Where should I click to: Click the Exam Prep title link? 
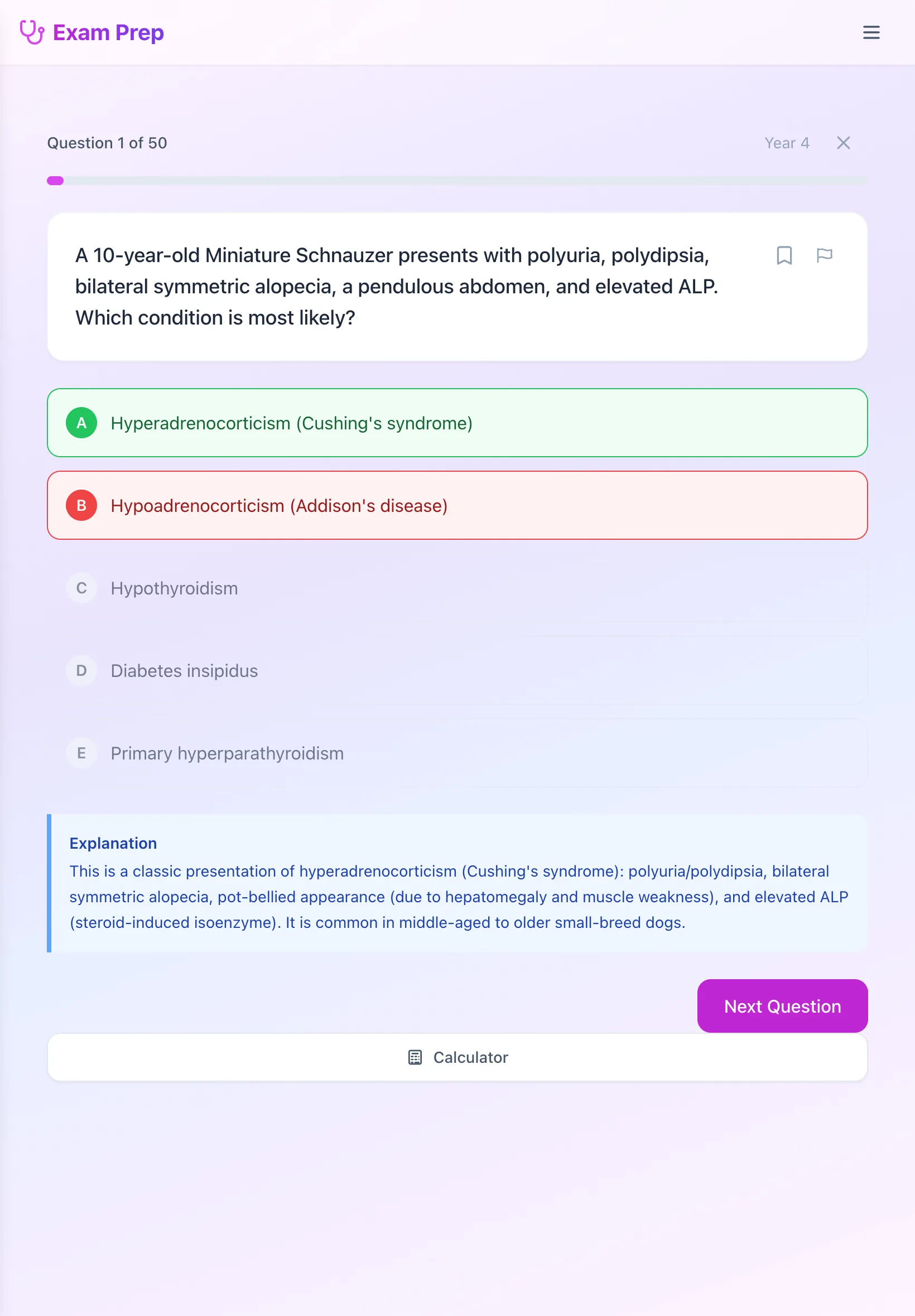click(108, 33)
